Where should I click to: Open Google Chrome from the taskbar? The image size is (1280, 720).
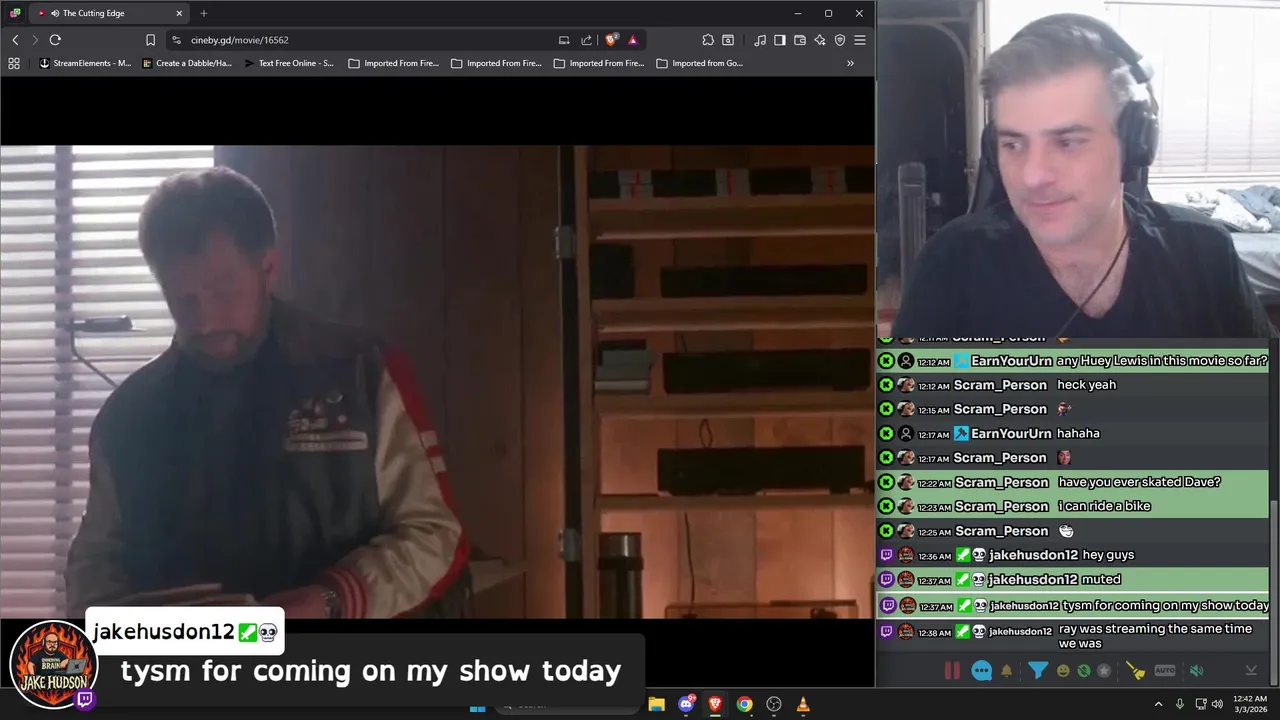click(744, 704)
